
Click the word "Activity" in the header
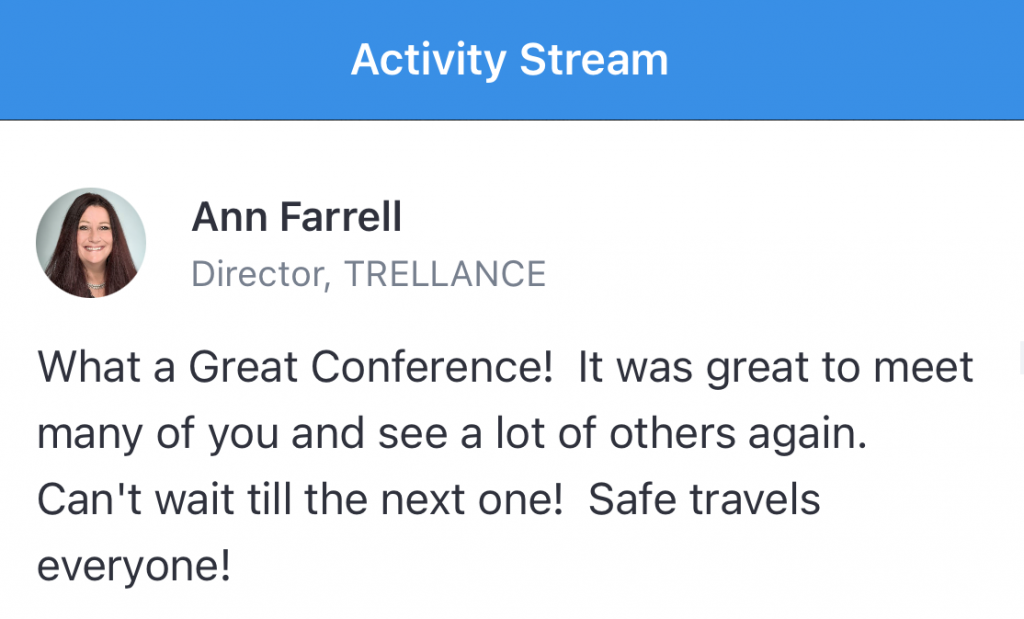point(428,60)
